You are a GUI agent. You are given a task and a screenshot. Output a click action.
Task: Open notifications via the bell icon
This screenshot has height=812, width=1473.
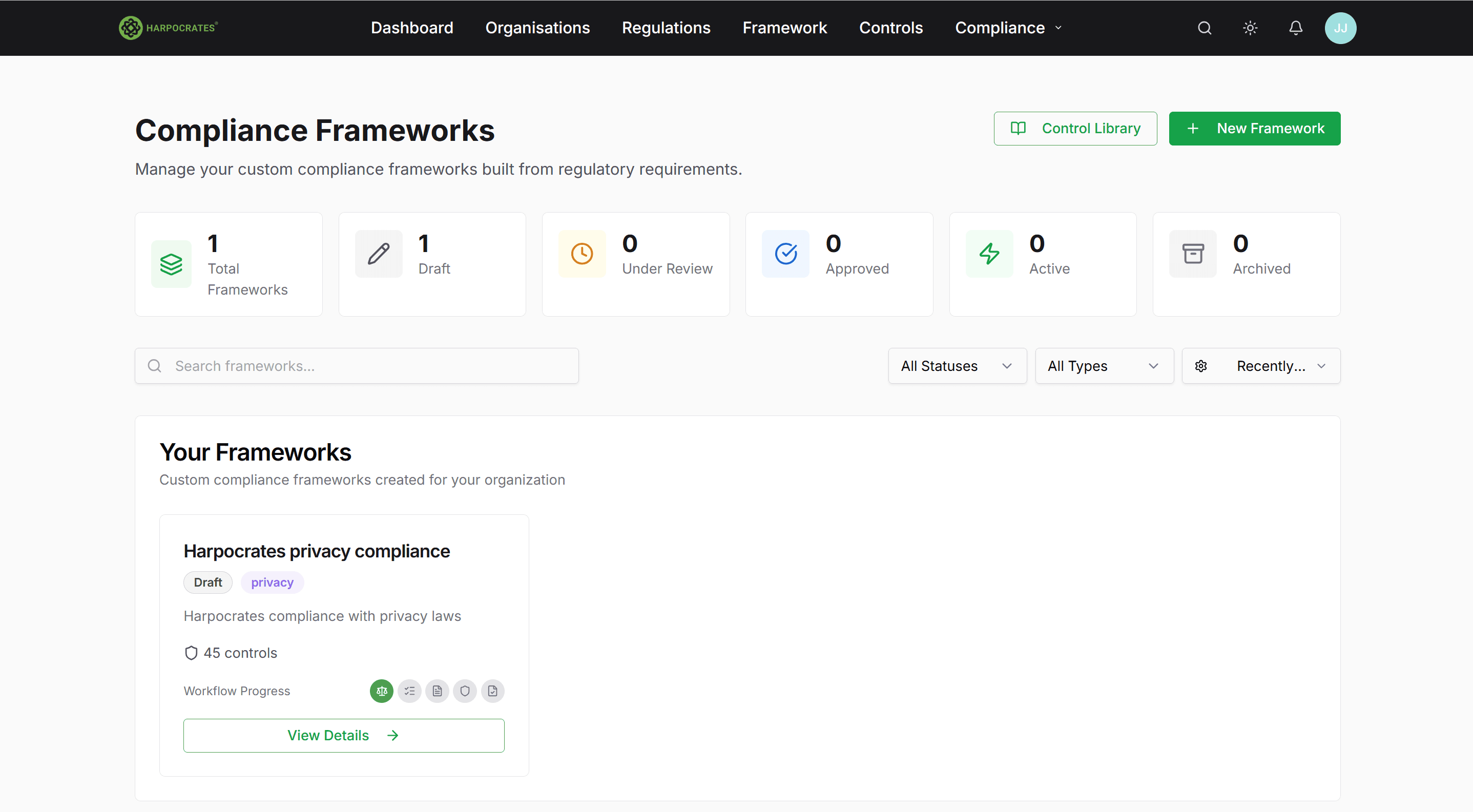[x=1295, y=28]
